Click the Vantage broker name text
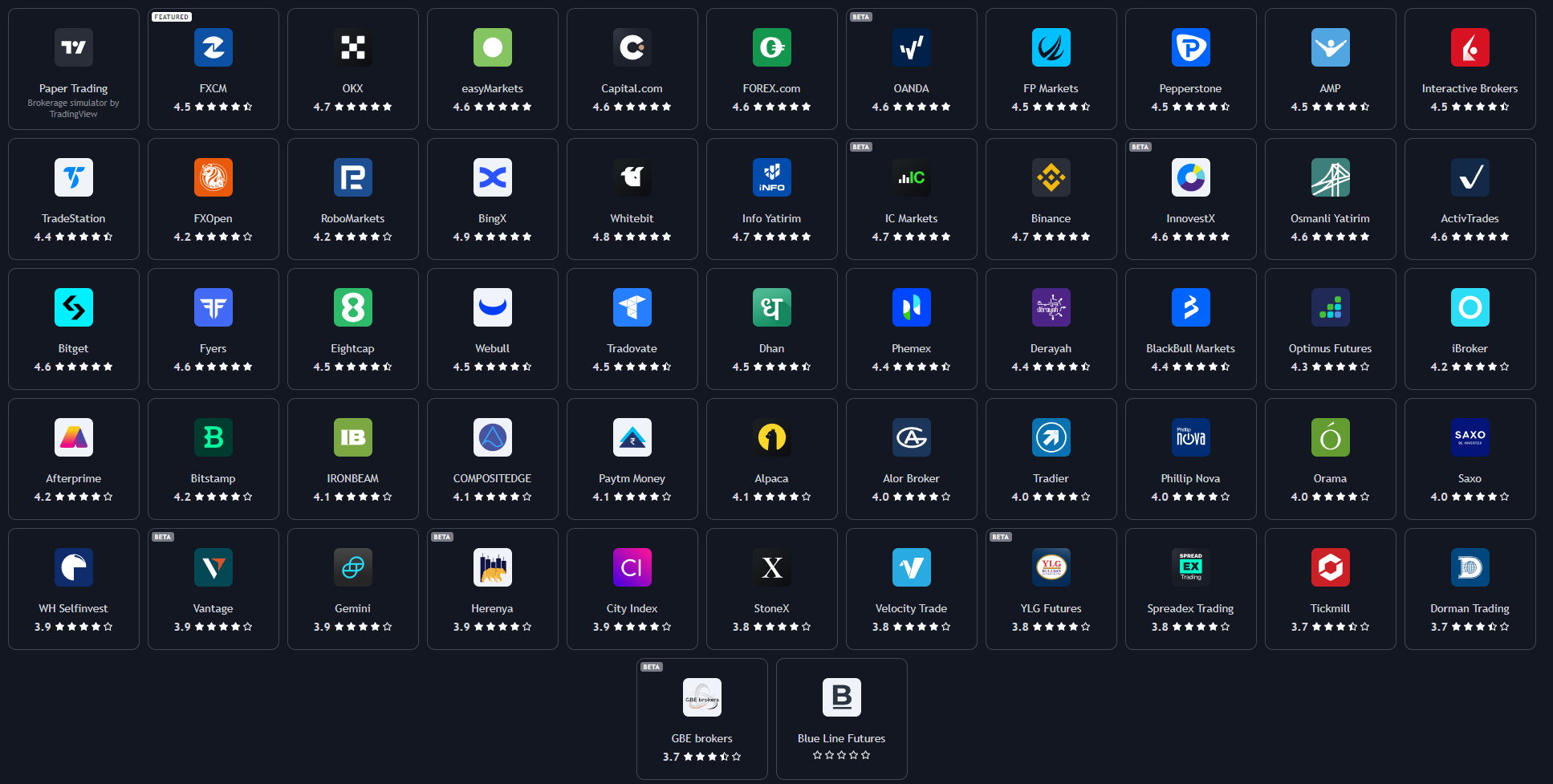Image resolution: width=1553 pixels, height=784 pixels. (x=213, y=609)
